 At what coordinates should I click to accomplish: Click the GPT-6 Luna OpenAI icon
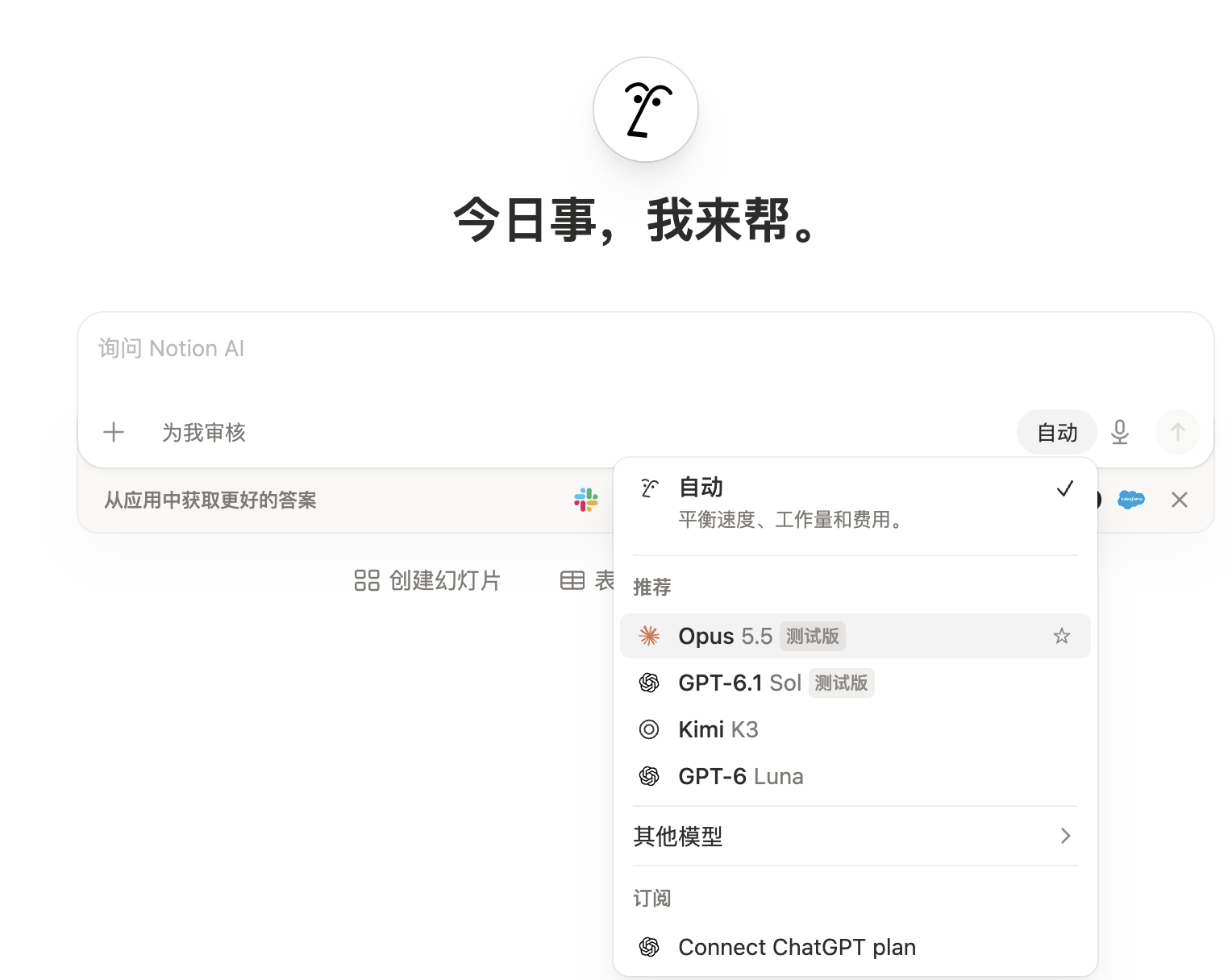[x=649, y=776]
